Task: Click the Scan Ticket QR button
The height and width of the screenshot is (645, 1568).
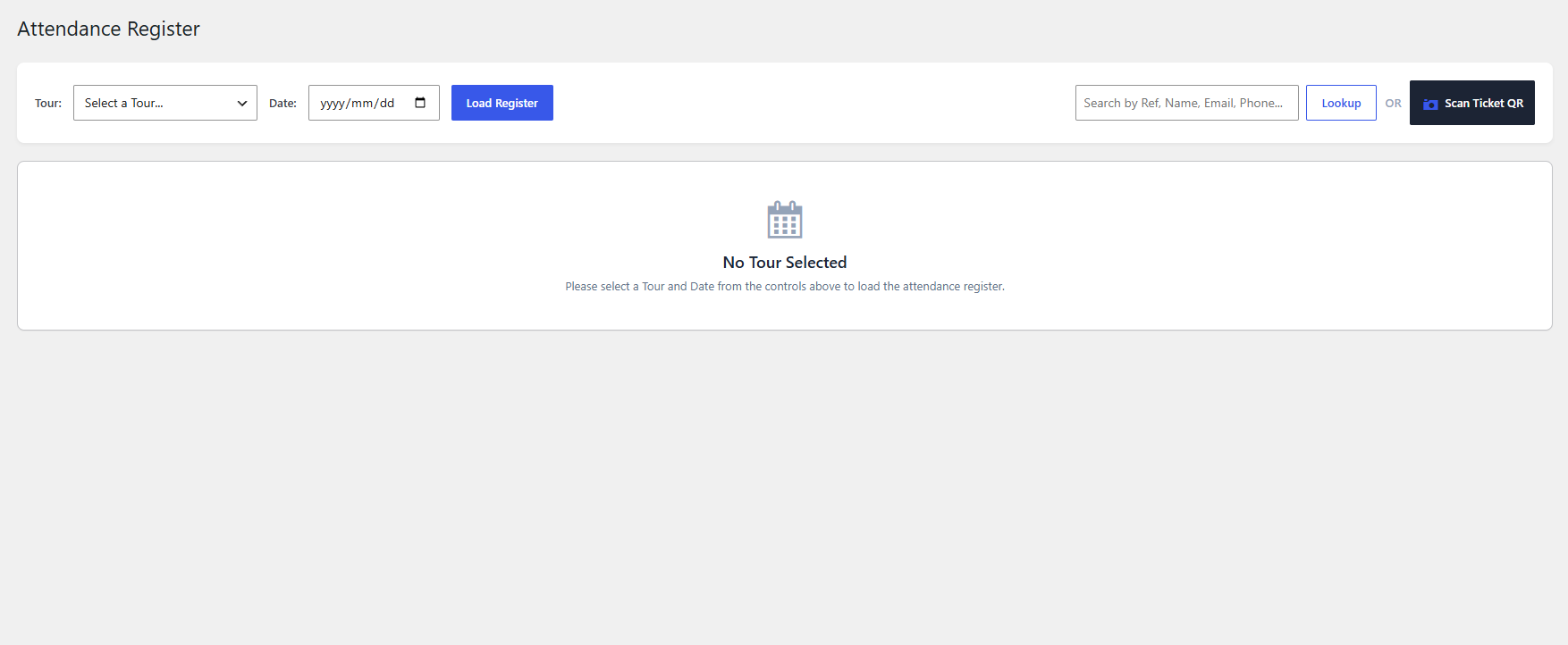Action: (1472, 103)
